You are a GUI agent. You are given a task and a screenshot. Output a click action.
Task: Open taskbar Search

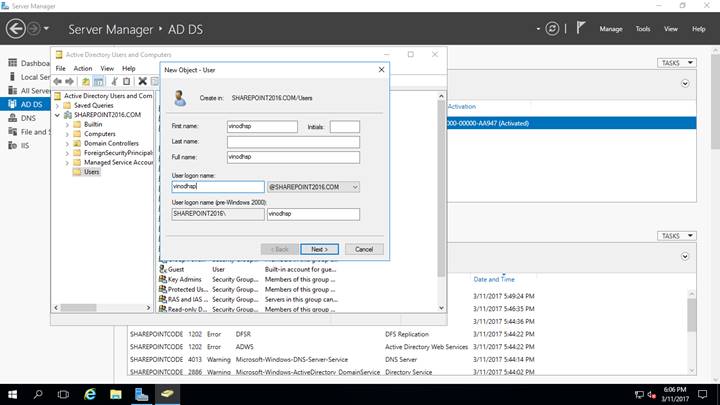pos(38,394)
